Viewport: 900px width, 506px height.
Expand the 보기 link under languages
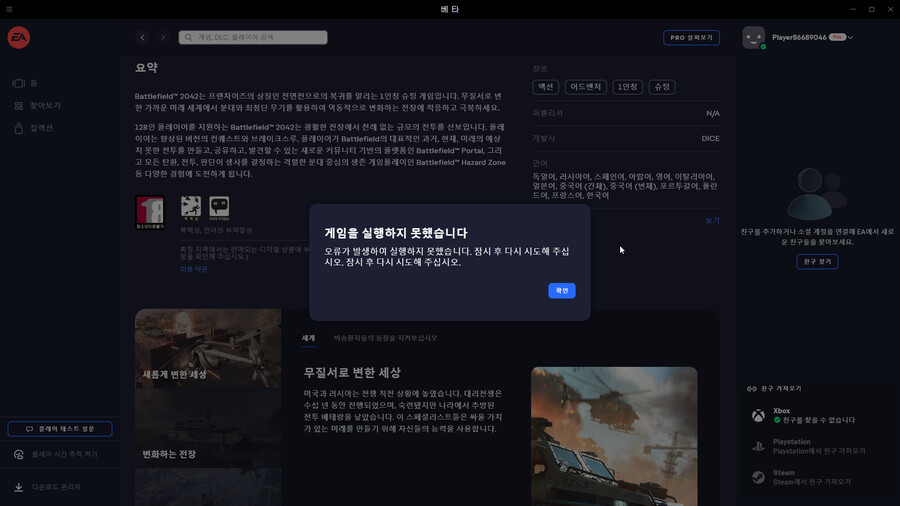pos(712,220)
